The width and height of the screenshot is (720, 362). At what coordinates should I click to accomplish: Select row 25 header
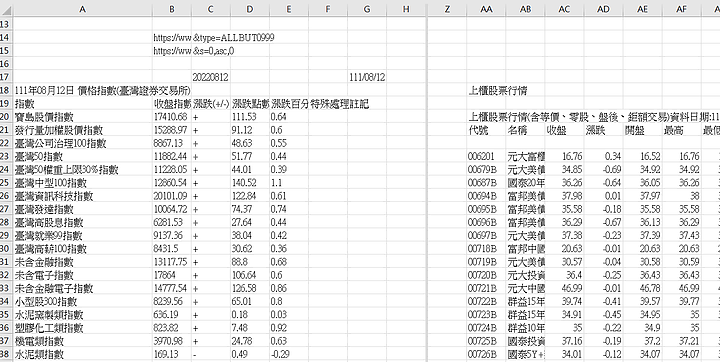6,183
